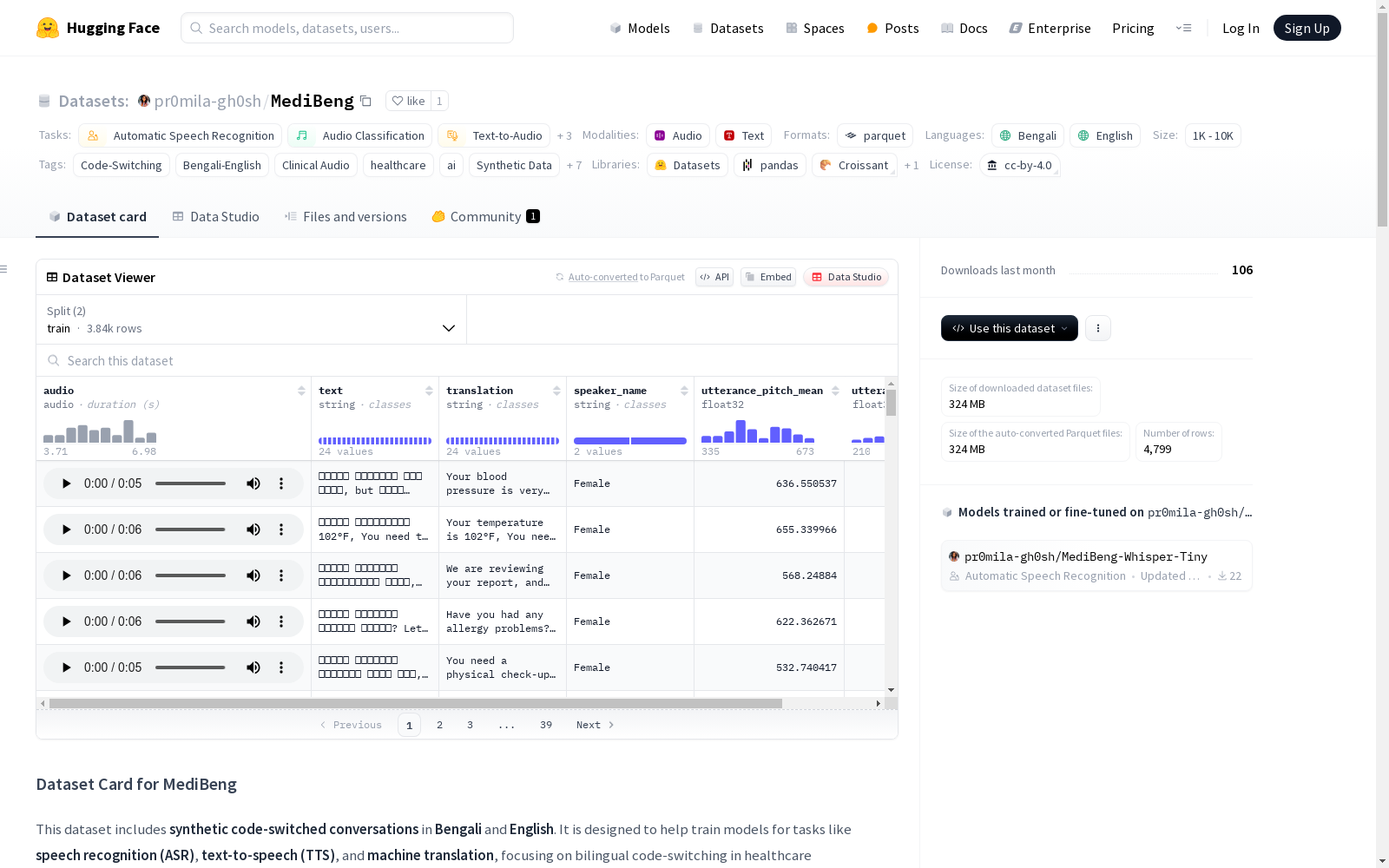1389x868 pixels.
Task: Play audio in the physical check-up row
Action: click(66, 667)
